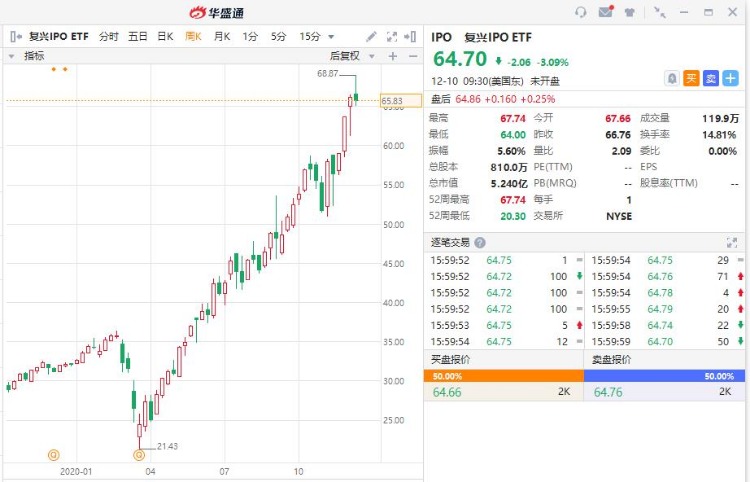Image resolution: width=750 pixels, height=482 pixels.
Task: Click the 成交量 value 119.9万
Action: coord(720,119)
